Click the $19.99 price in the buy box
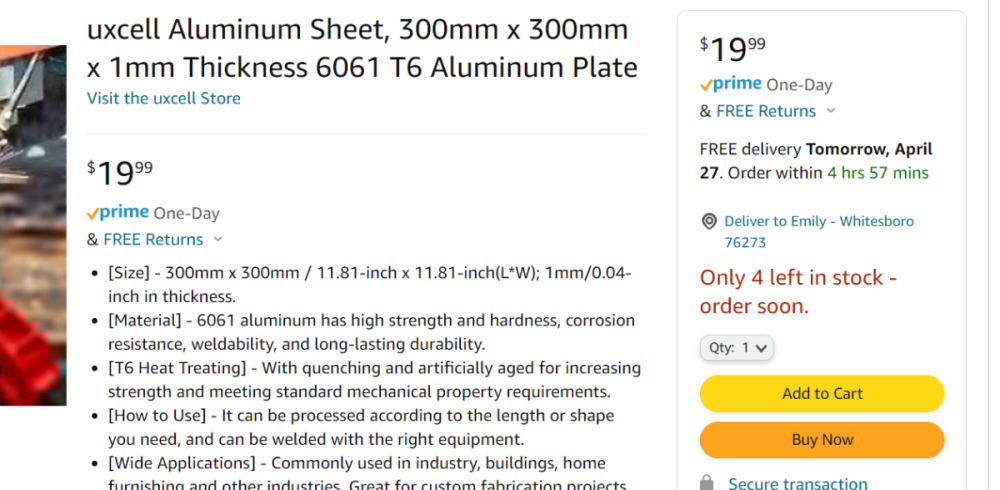The image size is (1000, 490). point(733,48)
